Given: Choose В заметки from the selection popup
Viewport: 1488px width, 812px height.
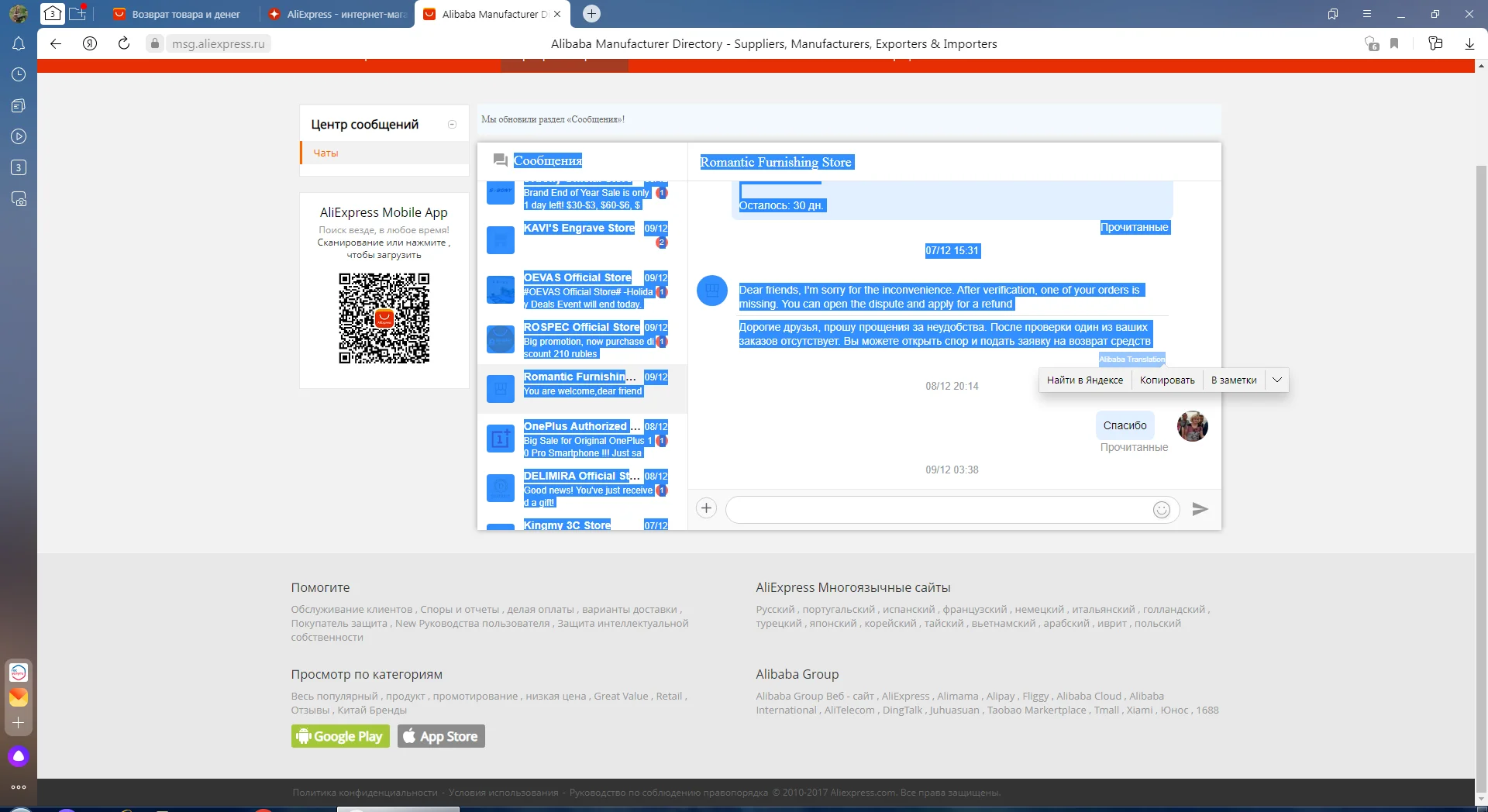Looking at the screenshot, I should [x=1234, y=380].
